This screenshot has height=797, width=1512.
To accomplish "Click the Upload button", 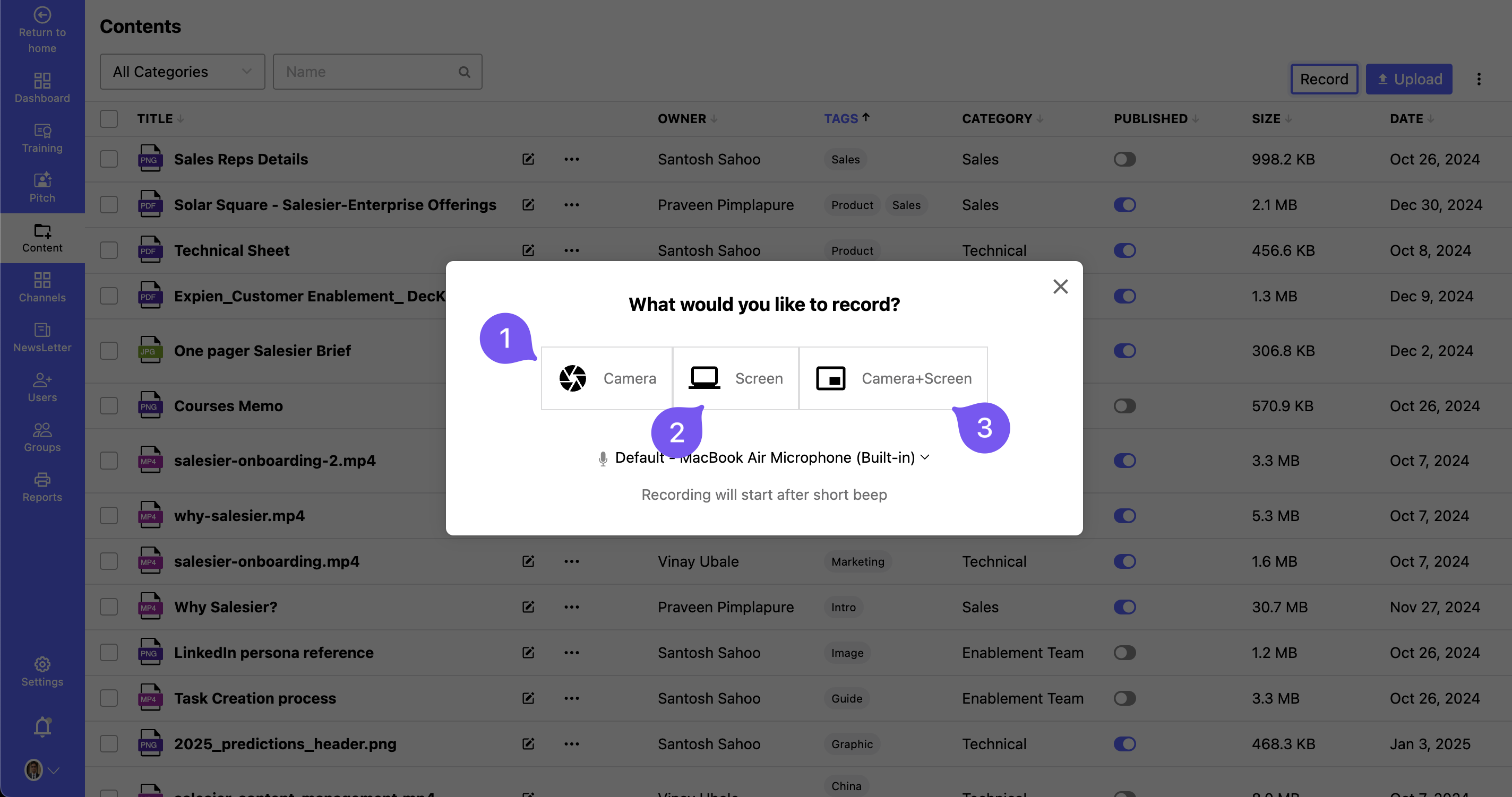I will coord(1408,79).
